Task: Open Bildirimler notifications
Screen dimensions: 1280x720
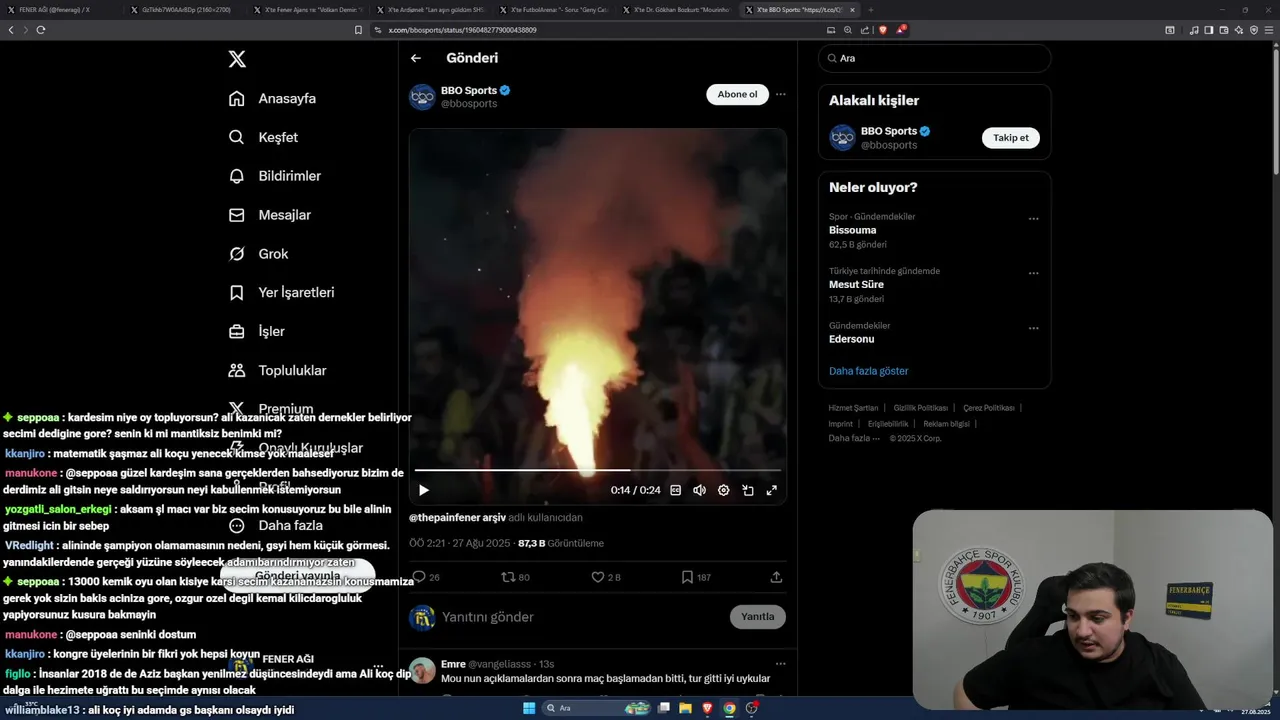Action: tap(275, 176)
